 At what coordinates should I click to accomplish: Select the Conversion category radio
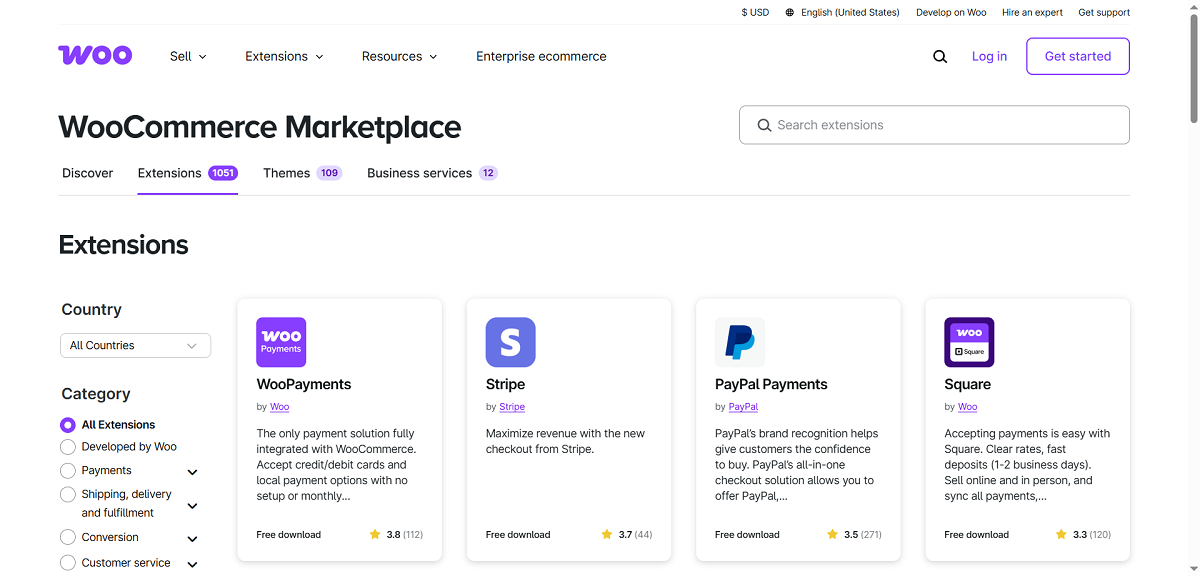68,537
